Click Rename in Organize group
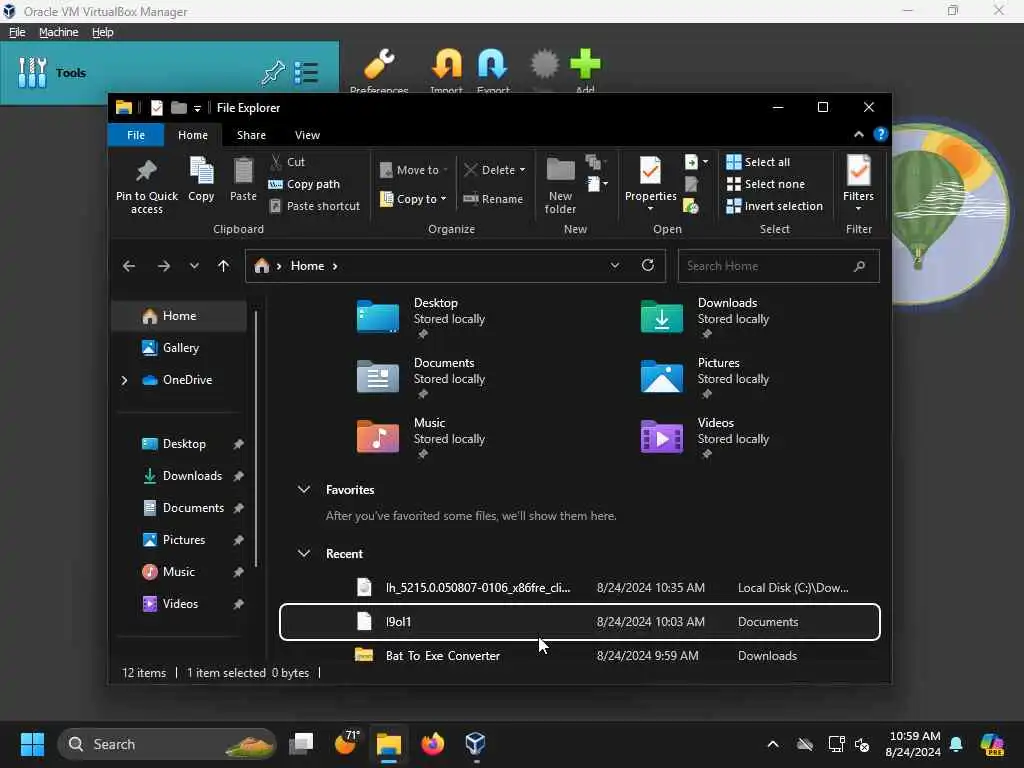 [x=493, y=199]
